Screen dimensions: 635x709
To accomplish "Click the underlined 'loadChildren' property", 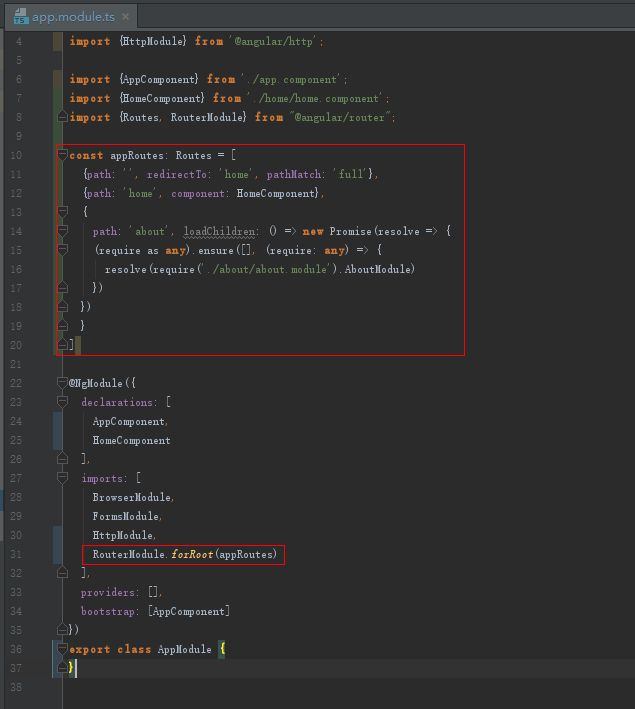I will [219, 231].
